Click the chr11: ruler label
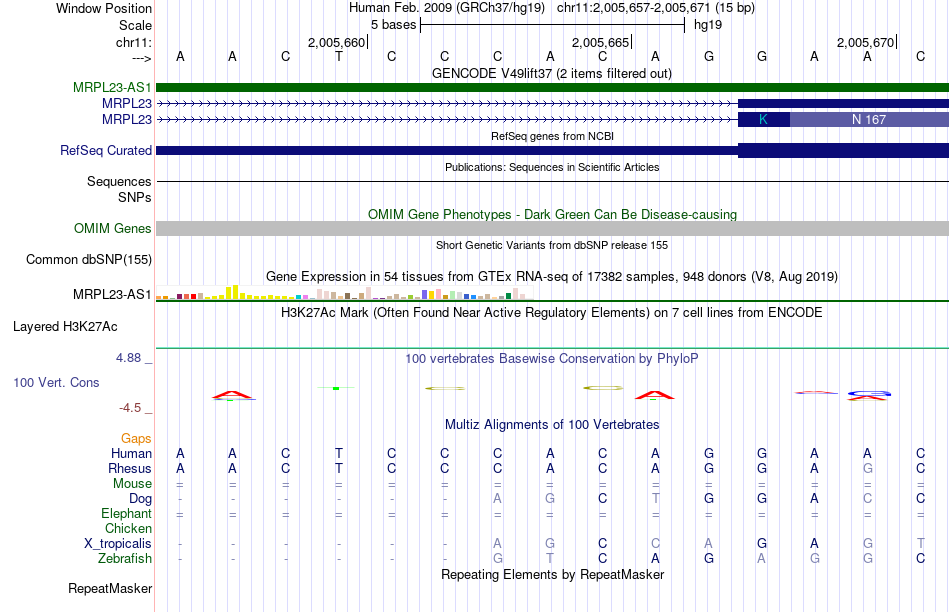The image size is (950, 612). pyautogui.click(x=133, y=42)
